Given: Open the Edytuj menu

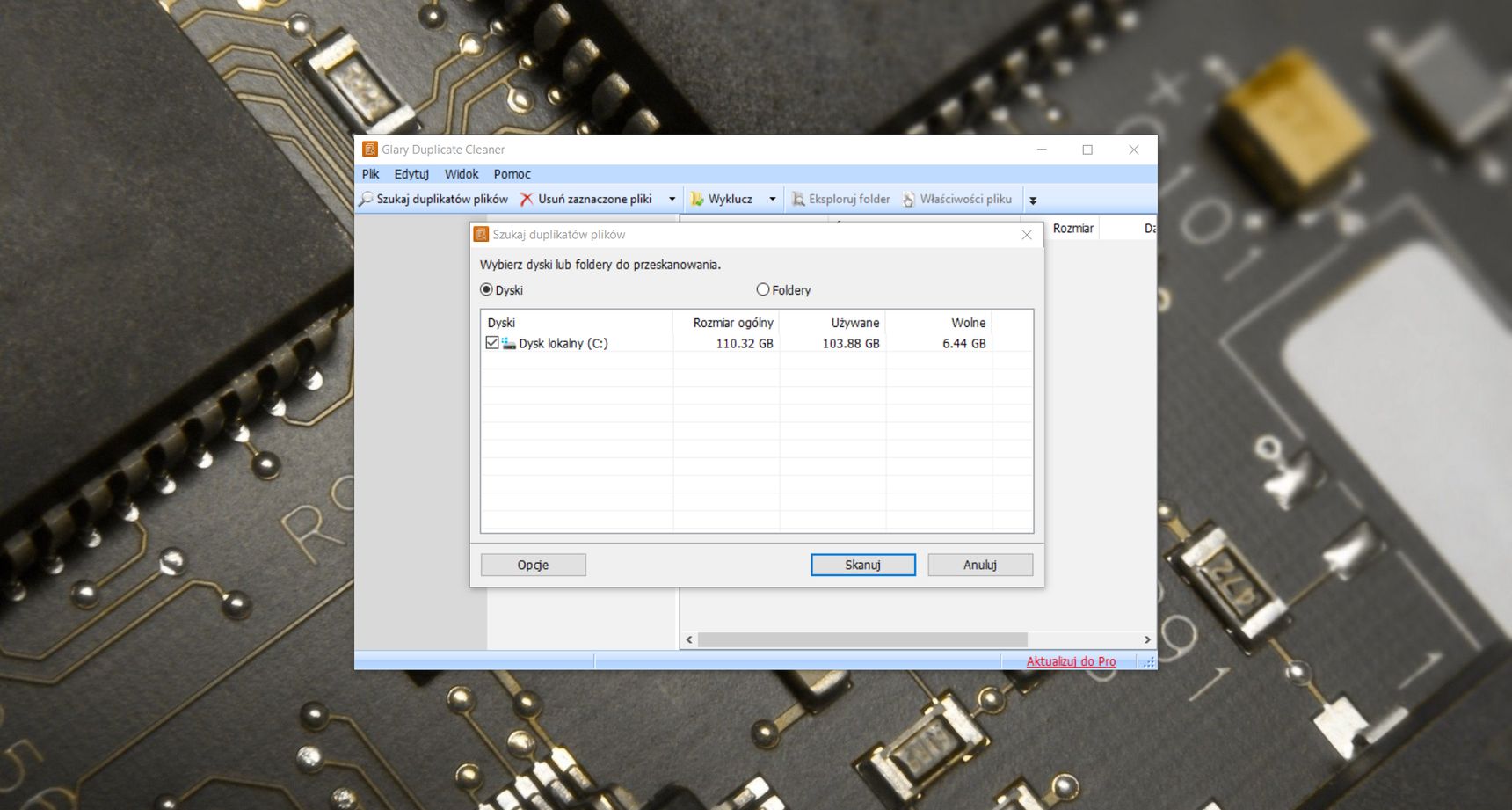Looking at the screenshot, I should 411,174.
